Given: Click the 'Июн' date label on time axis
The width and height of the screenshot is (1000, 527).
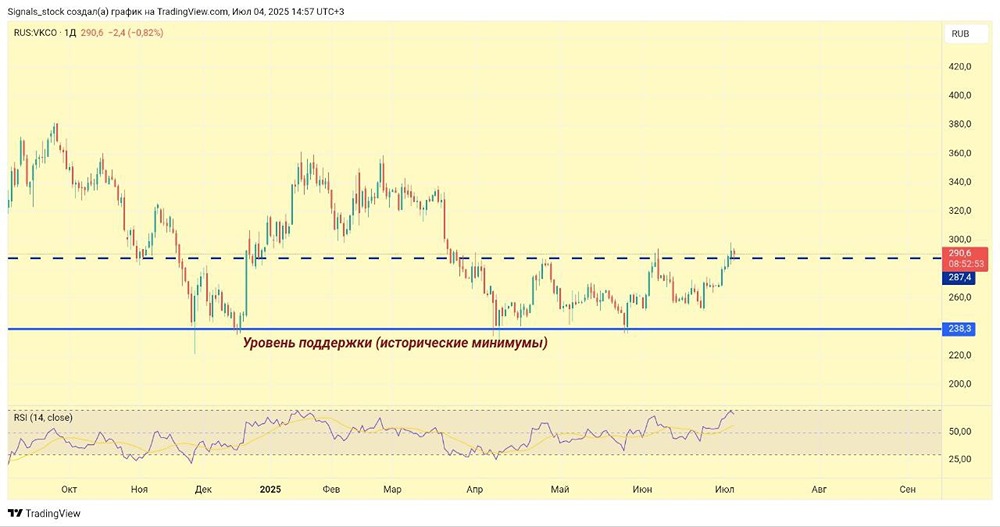Looking at the screenshot, I should point(642,489).
